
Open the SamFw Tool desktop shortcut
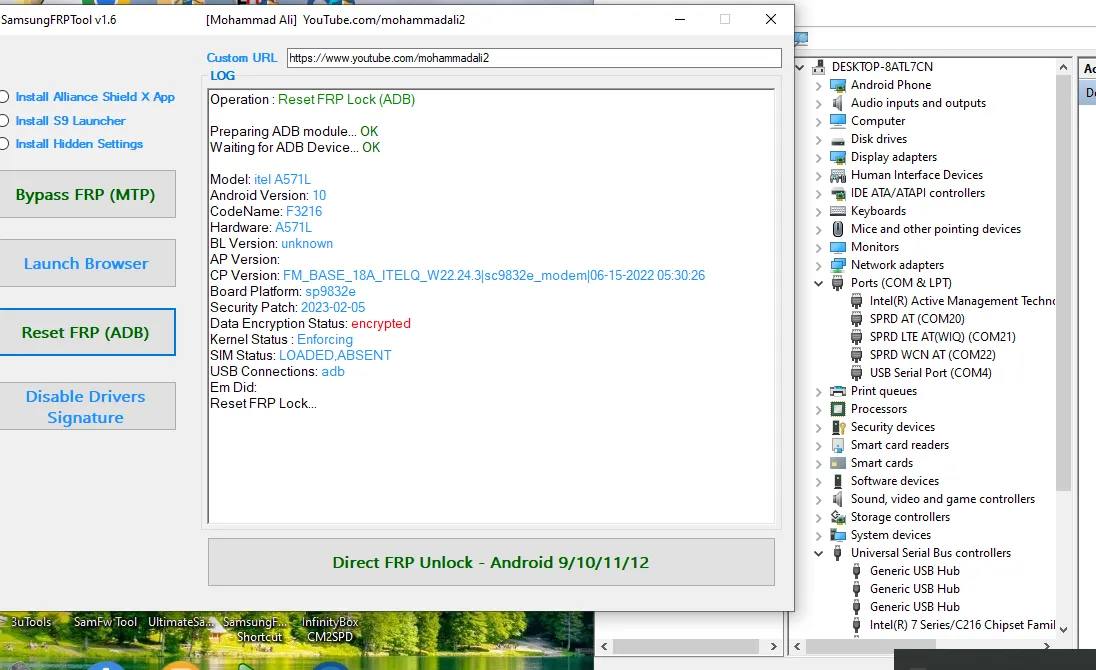105,622
